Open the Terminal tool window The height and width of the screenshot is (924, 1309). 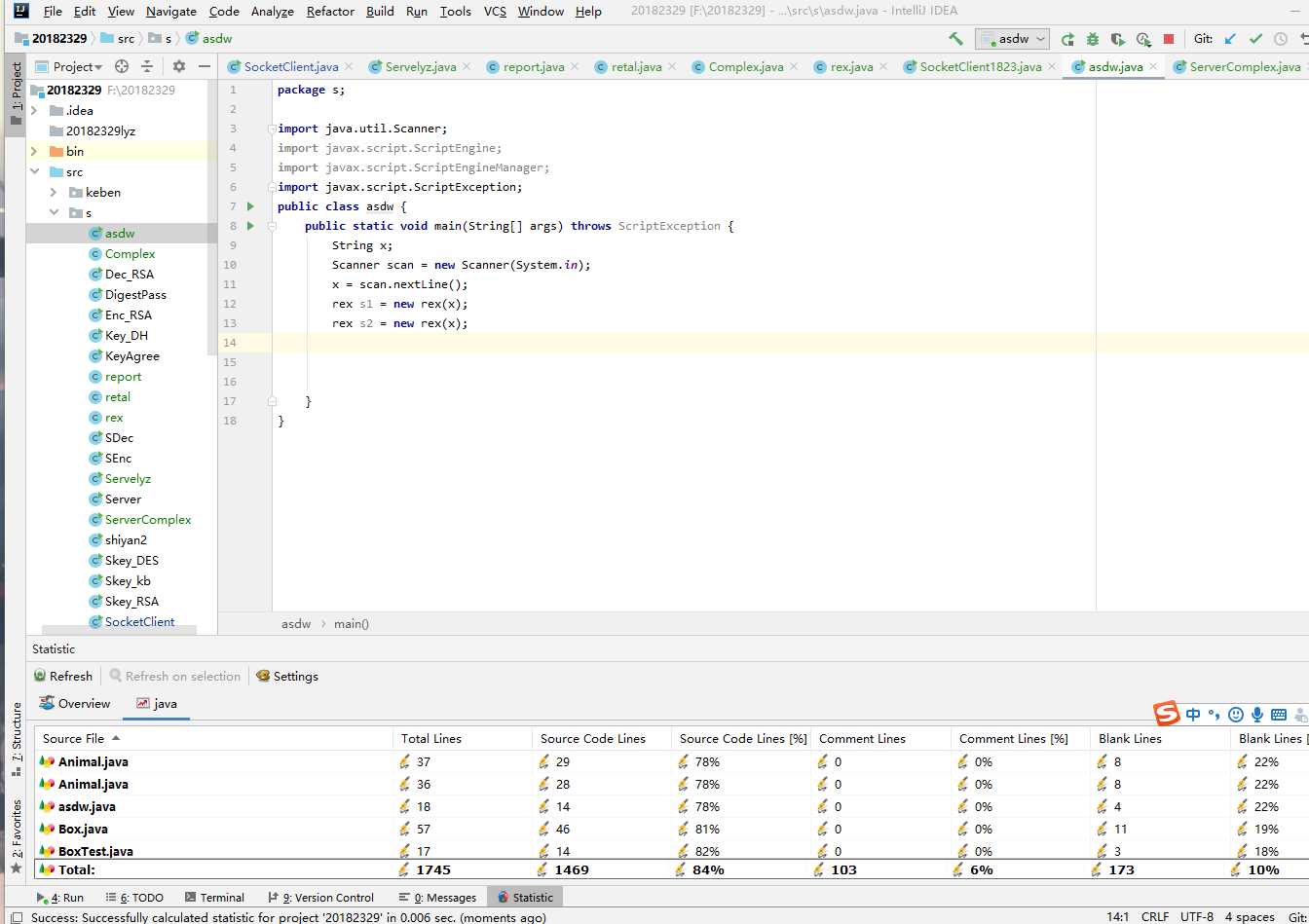point(213,897)
